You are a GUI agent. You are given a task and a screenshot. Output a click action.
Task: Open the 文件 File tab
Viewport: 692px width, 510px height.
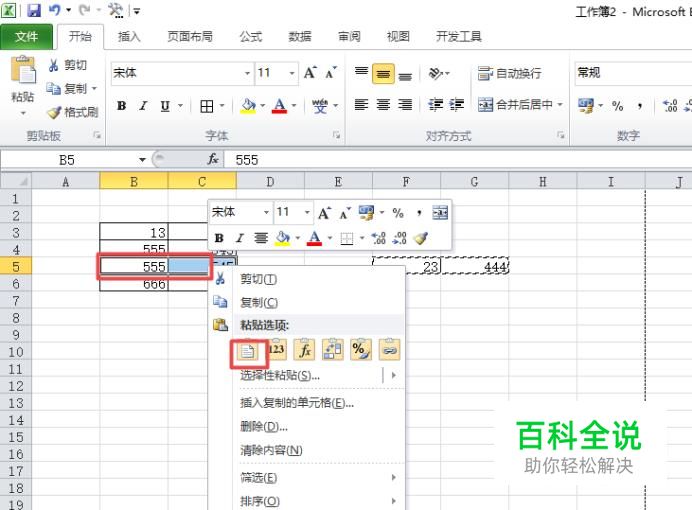26,37
